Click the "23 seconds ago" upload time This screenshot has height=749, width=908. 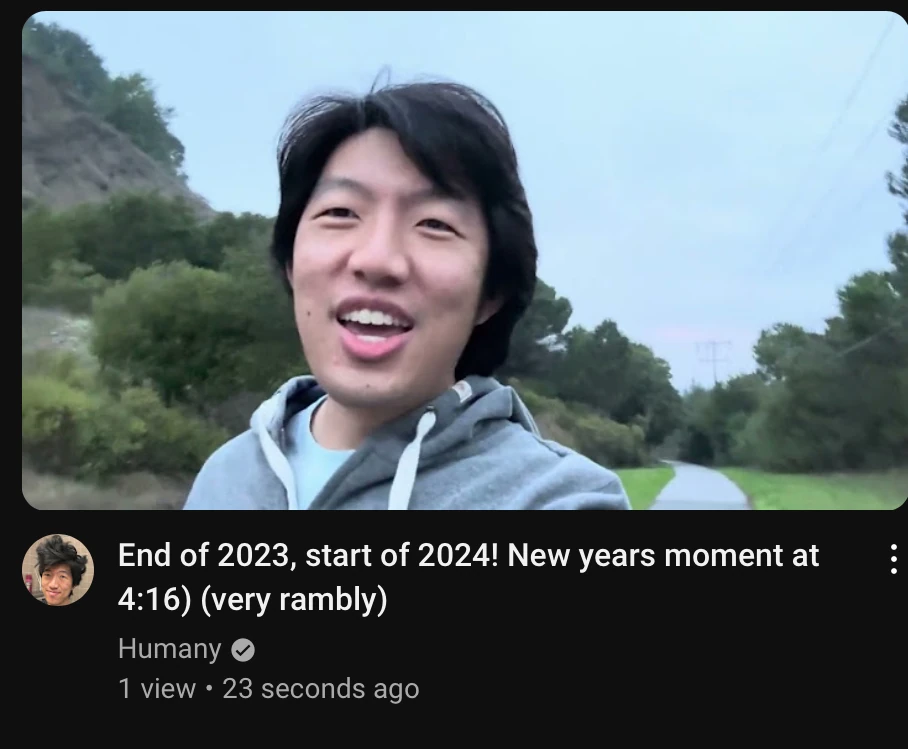[321, 689]
